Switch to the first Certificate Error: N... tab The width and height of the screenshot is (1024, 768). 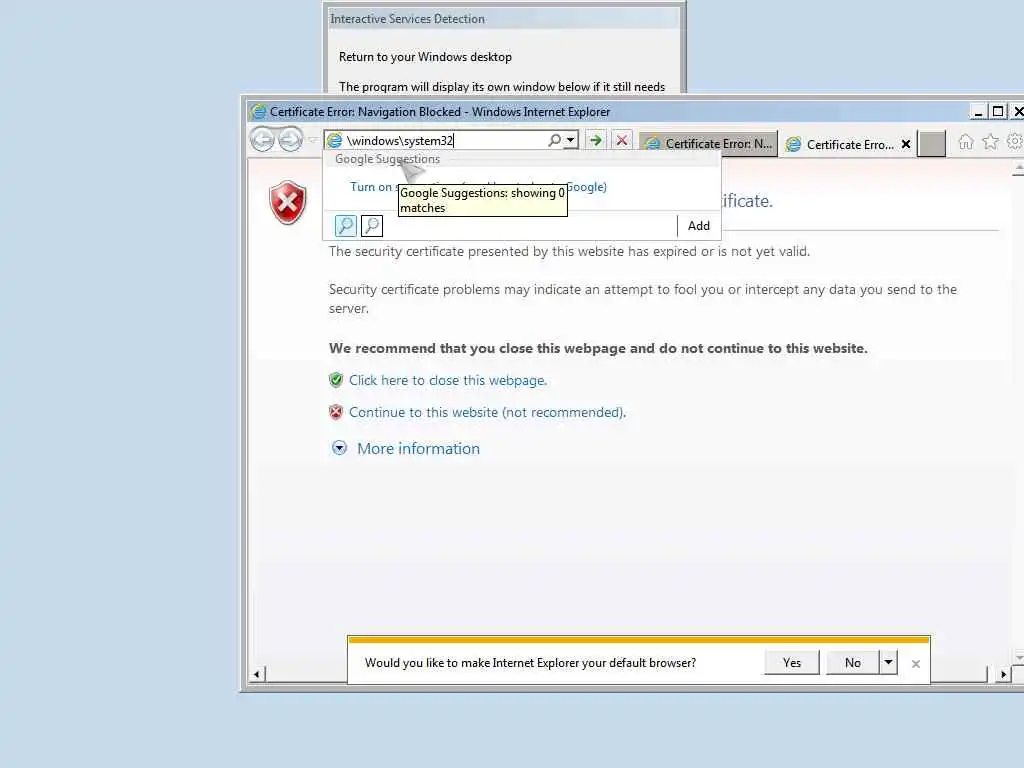(x=709, y=144)
